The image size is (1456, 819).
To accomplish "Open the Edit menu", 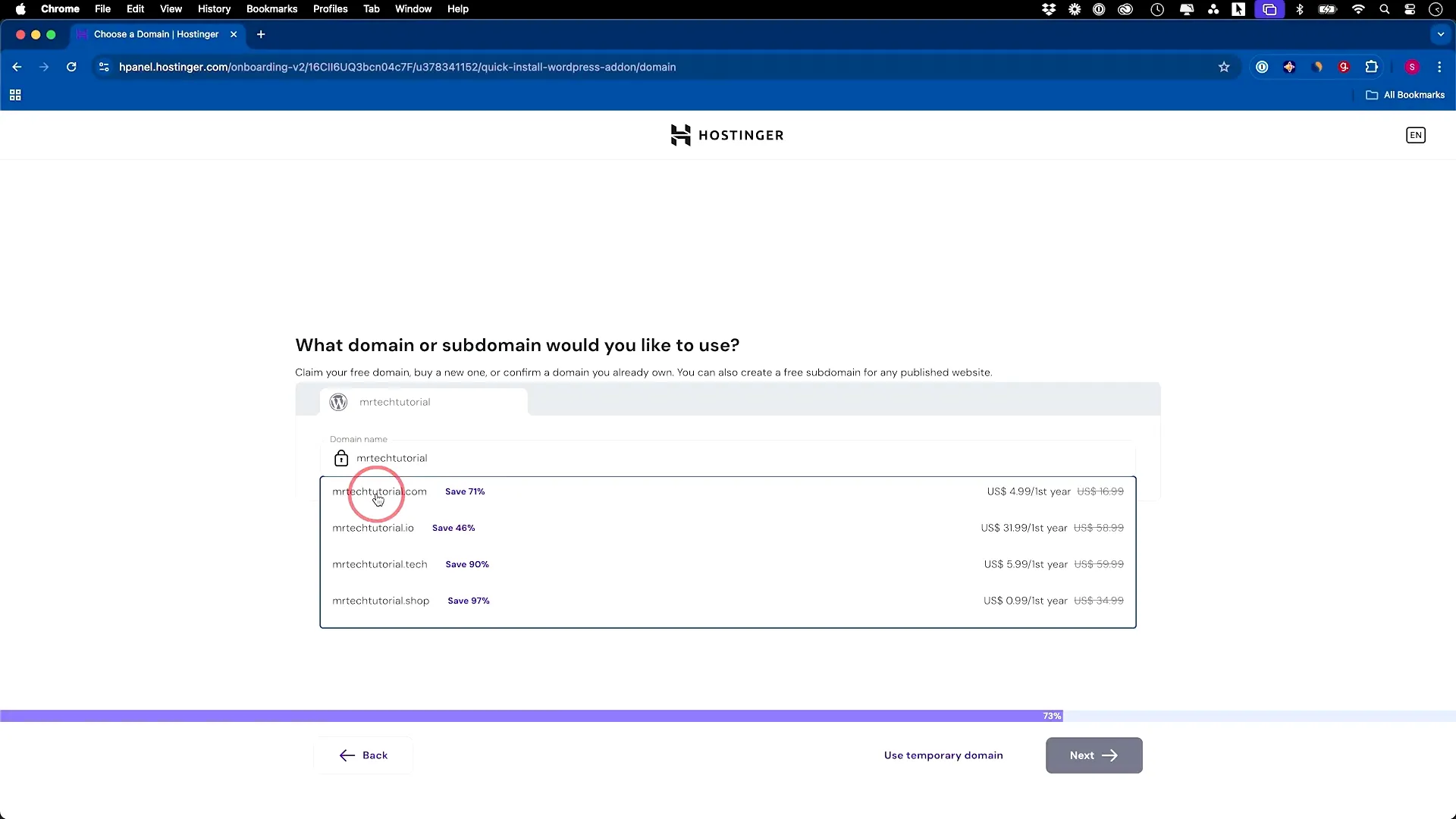I will 136,9.
